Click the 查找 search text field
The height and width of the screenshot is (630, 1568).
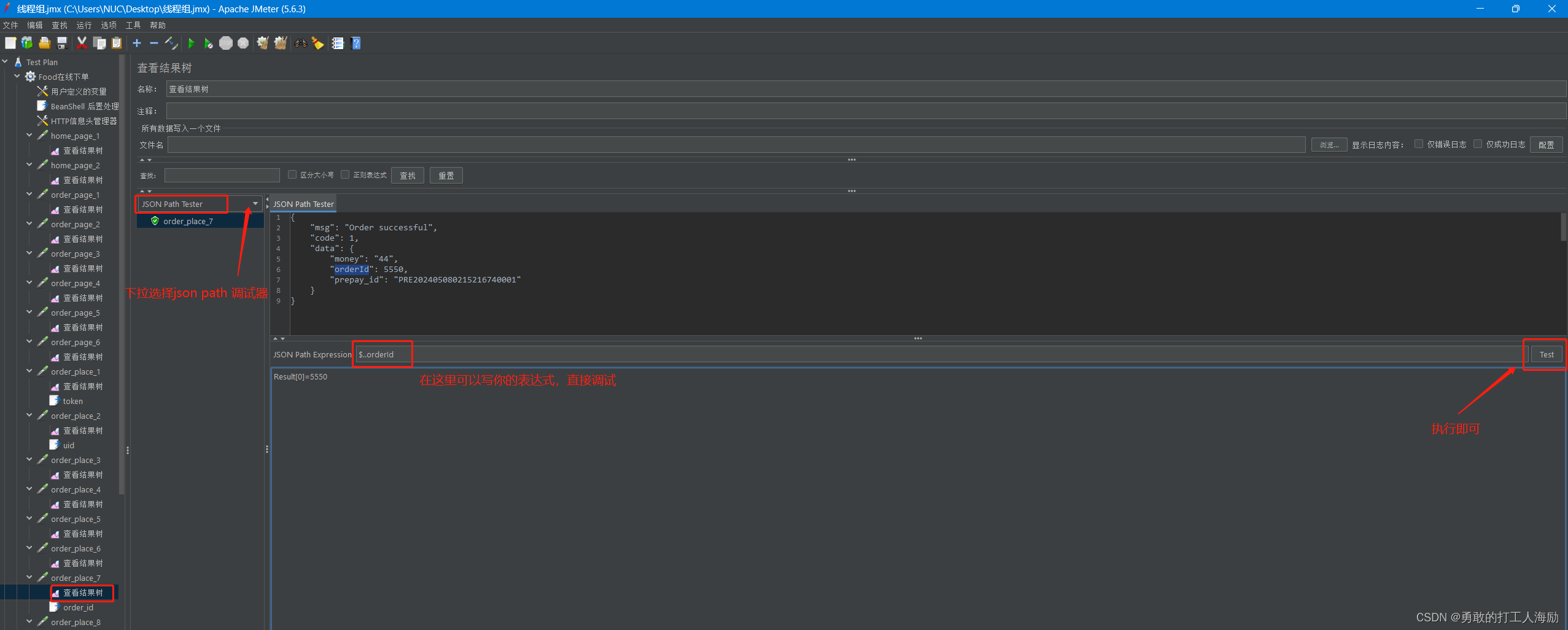pos(222,176)
